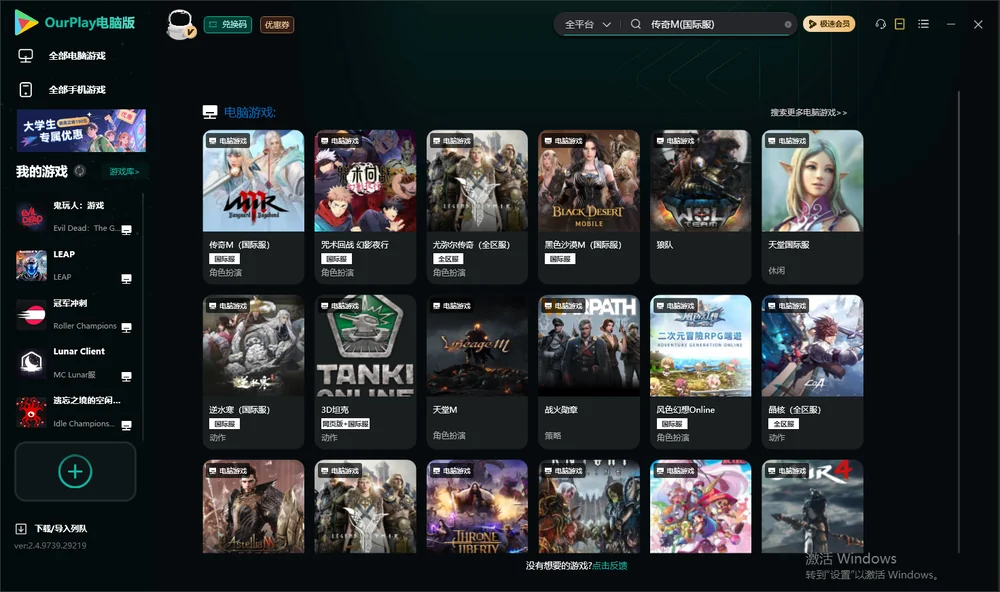Open the 传奇M (国际服) MIR game card

coord(253,207)
